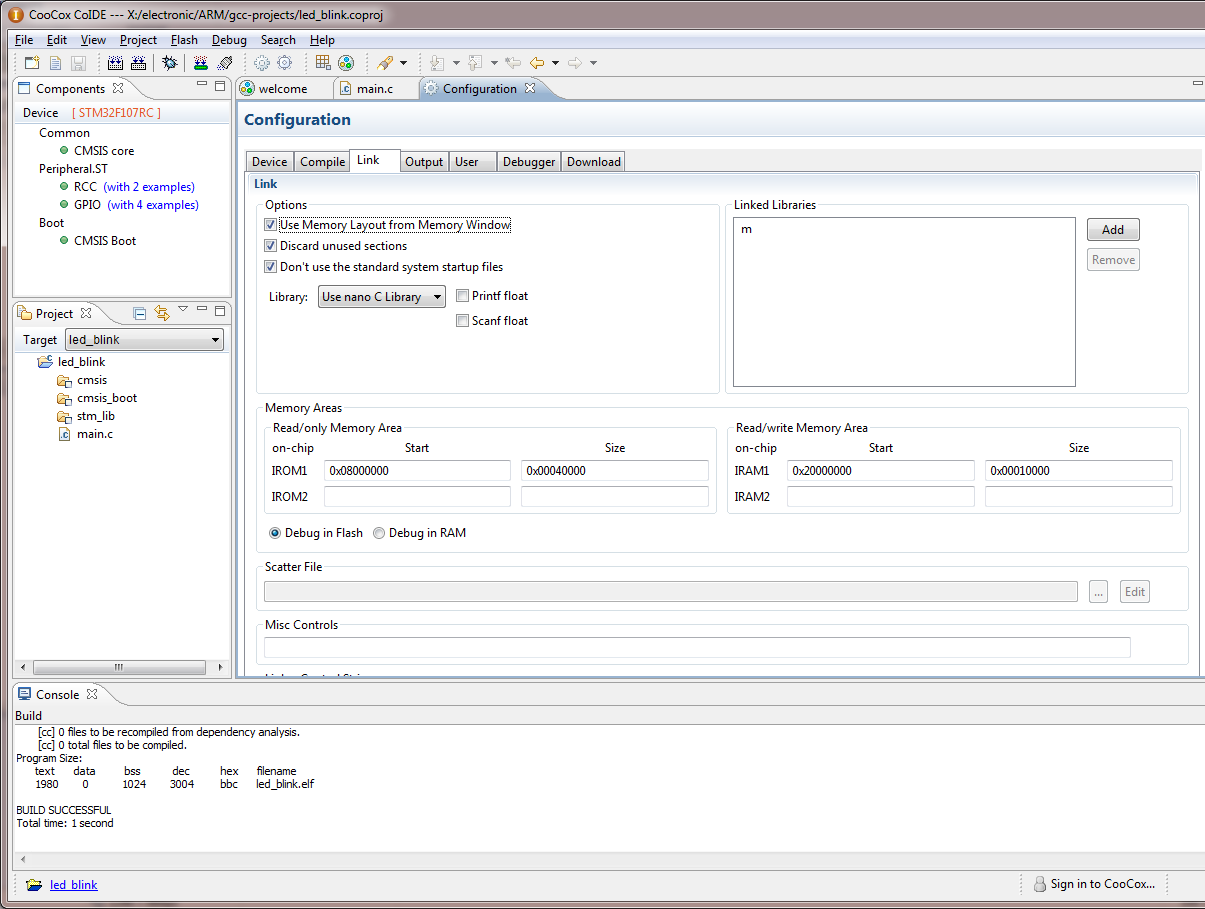This screenshot has height=909, width=1205.
Task: Click the Misc Controls input field
Action: click(x=697, y=647)
